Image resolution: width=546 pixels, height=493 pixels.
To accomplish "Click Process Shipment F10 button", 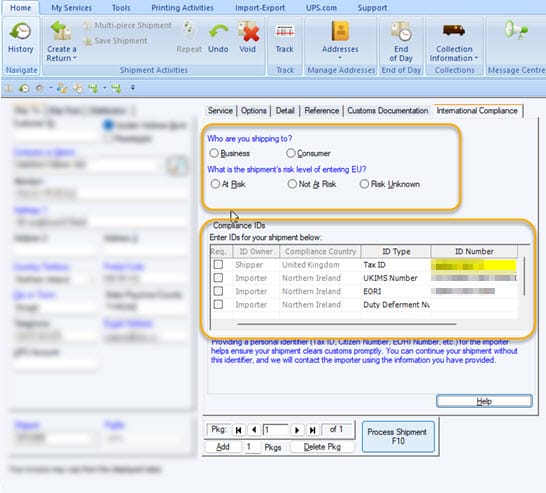I will click(x=398, y=437).
